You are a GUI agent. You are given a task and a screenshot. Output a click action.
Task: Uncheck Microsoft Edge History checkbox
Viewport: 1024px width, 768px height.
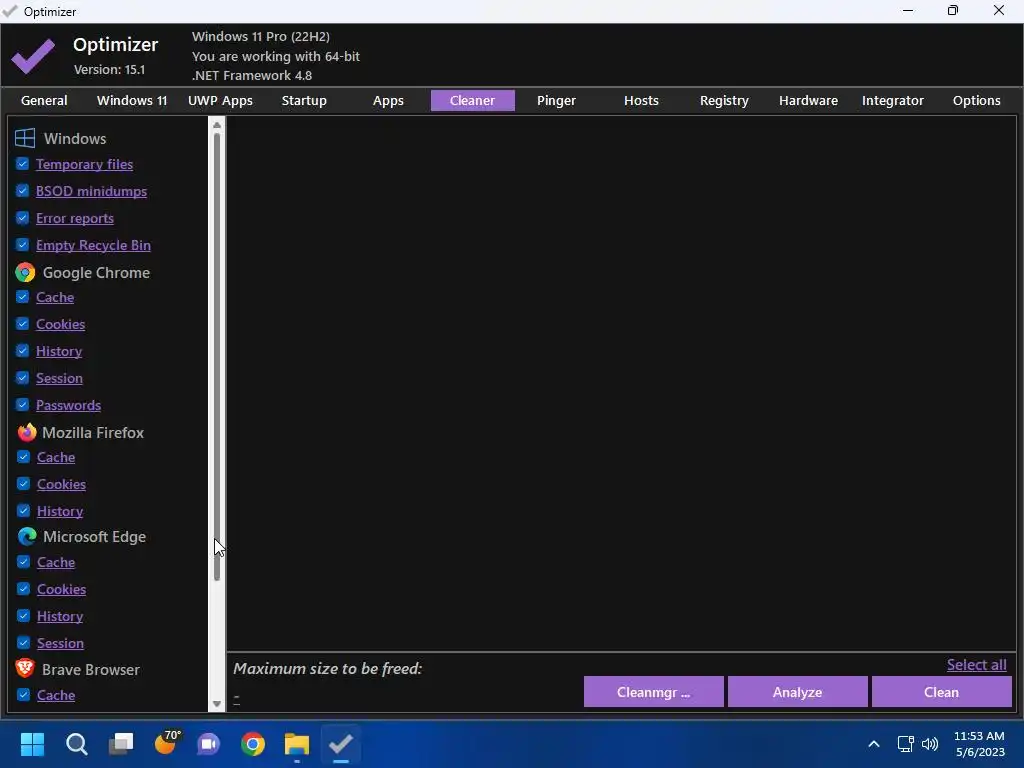pyautogui.click(x=24, y=616)
